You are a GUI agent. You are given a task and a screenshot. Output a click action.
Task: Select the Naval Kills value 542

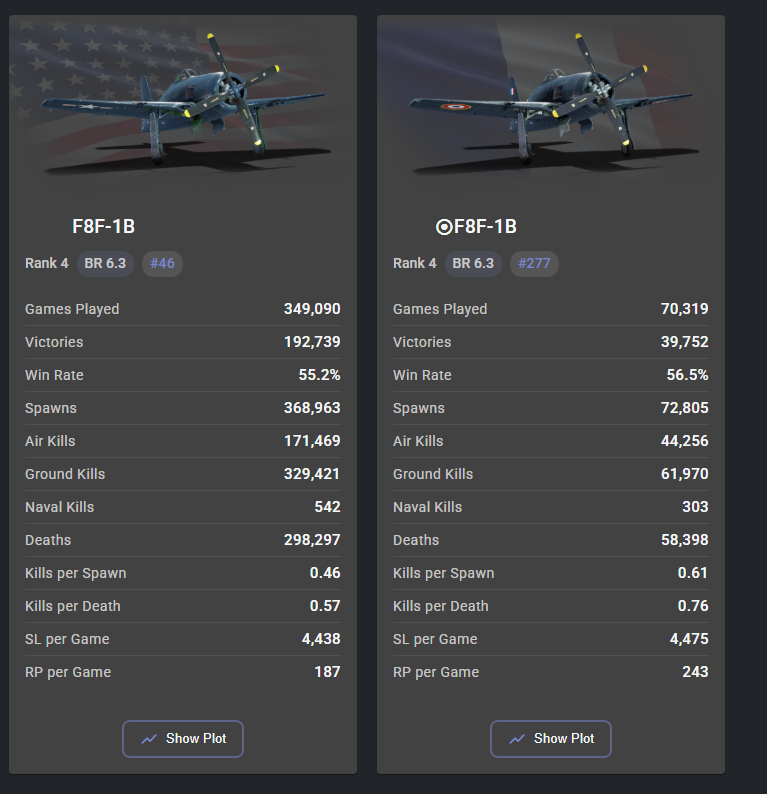pyautogui.click(x=327, y=507)
